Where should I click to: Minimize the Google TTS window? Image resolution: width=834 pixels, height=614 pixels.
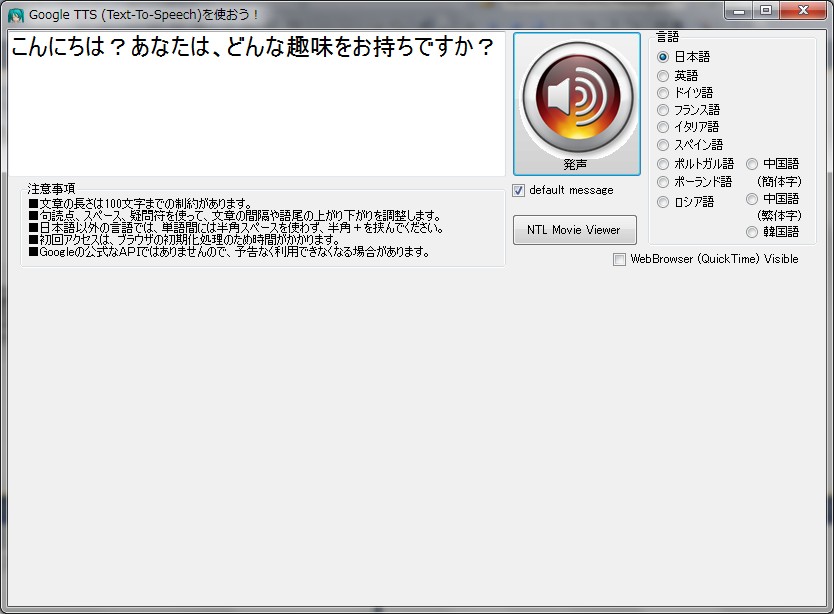738,11
